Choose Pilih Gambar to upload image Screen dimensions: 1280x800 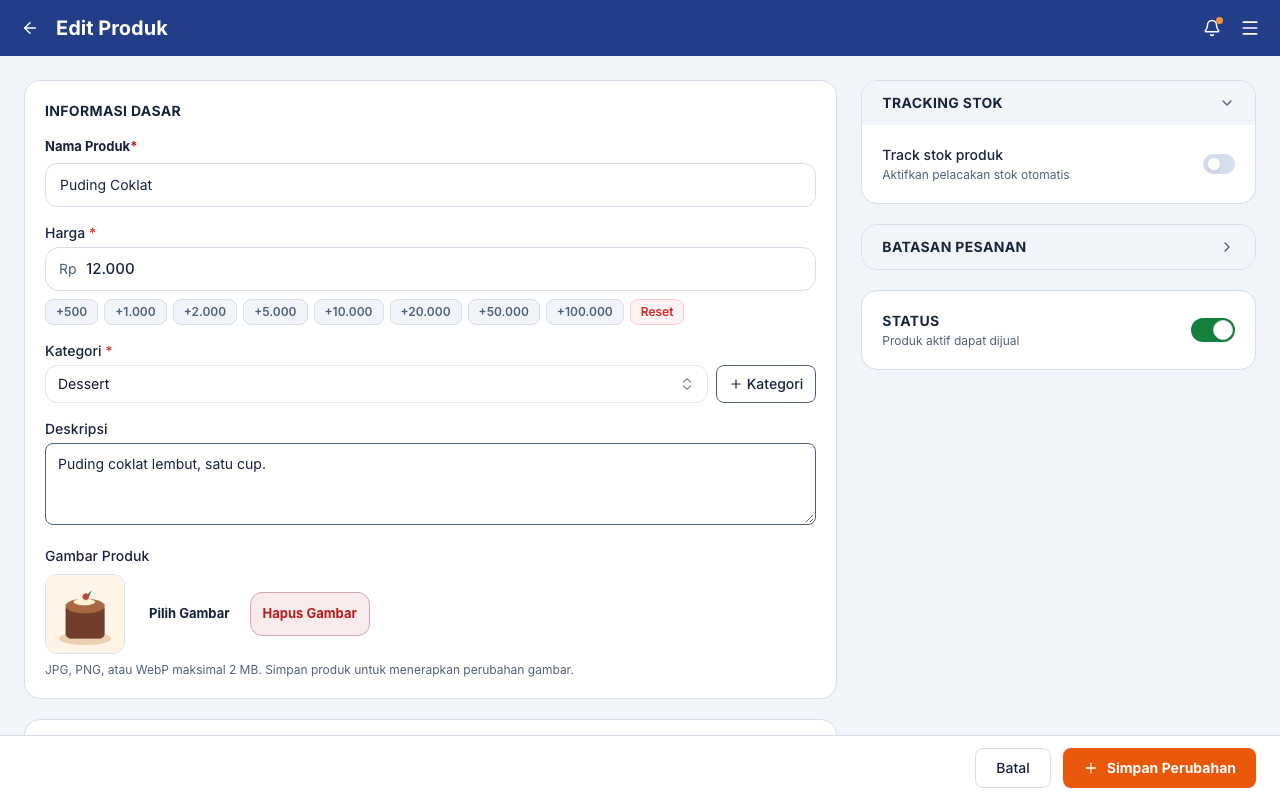(x=189, y=614)
